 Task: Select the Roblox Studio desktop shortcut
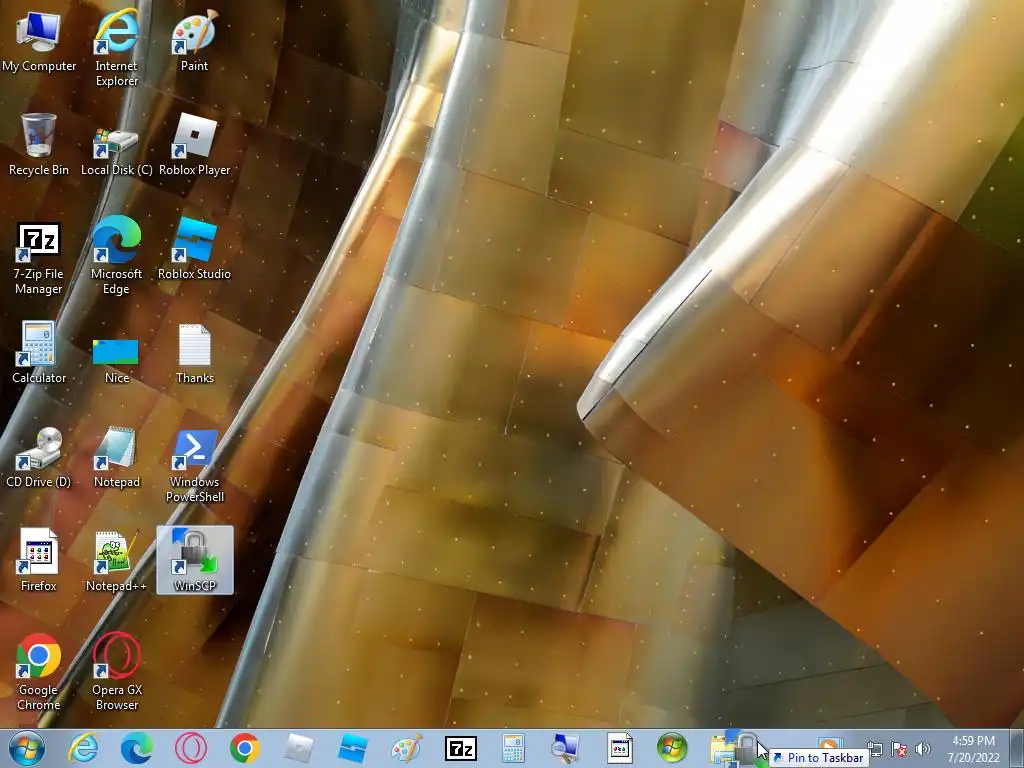tap(194, 249)
